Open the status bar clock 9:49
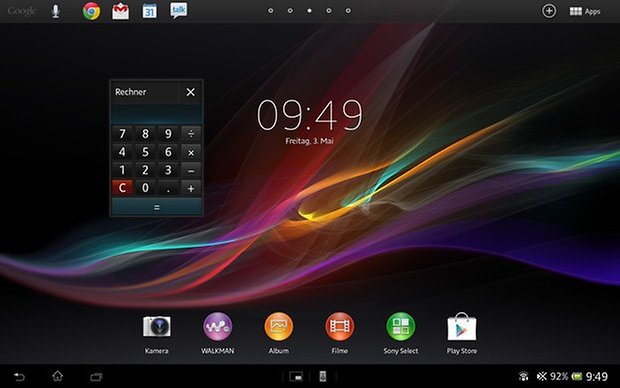 click(x=597, y=376)
